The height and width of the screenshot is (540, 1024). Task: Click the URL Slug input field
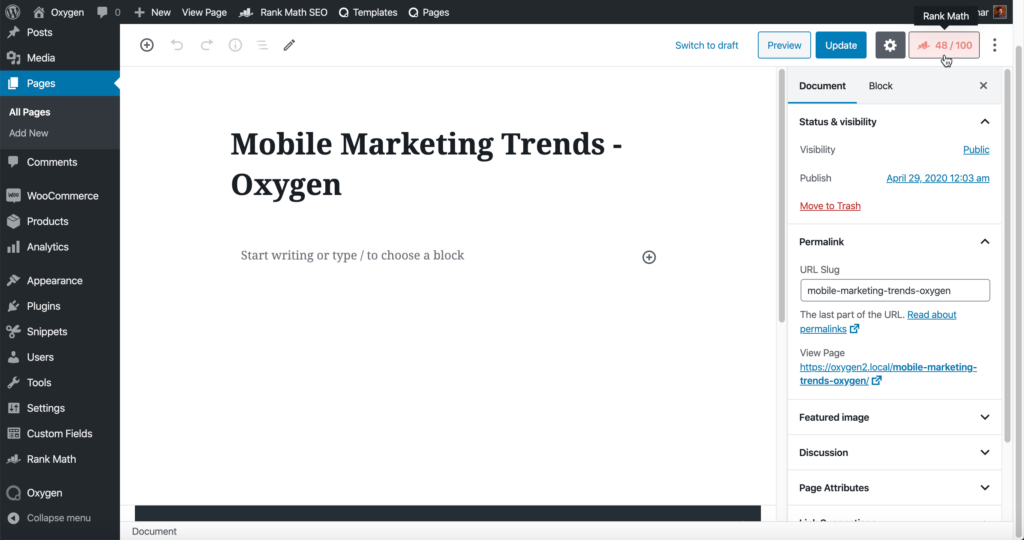point(895,291)
